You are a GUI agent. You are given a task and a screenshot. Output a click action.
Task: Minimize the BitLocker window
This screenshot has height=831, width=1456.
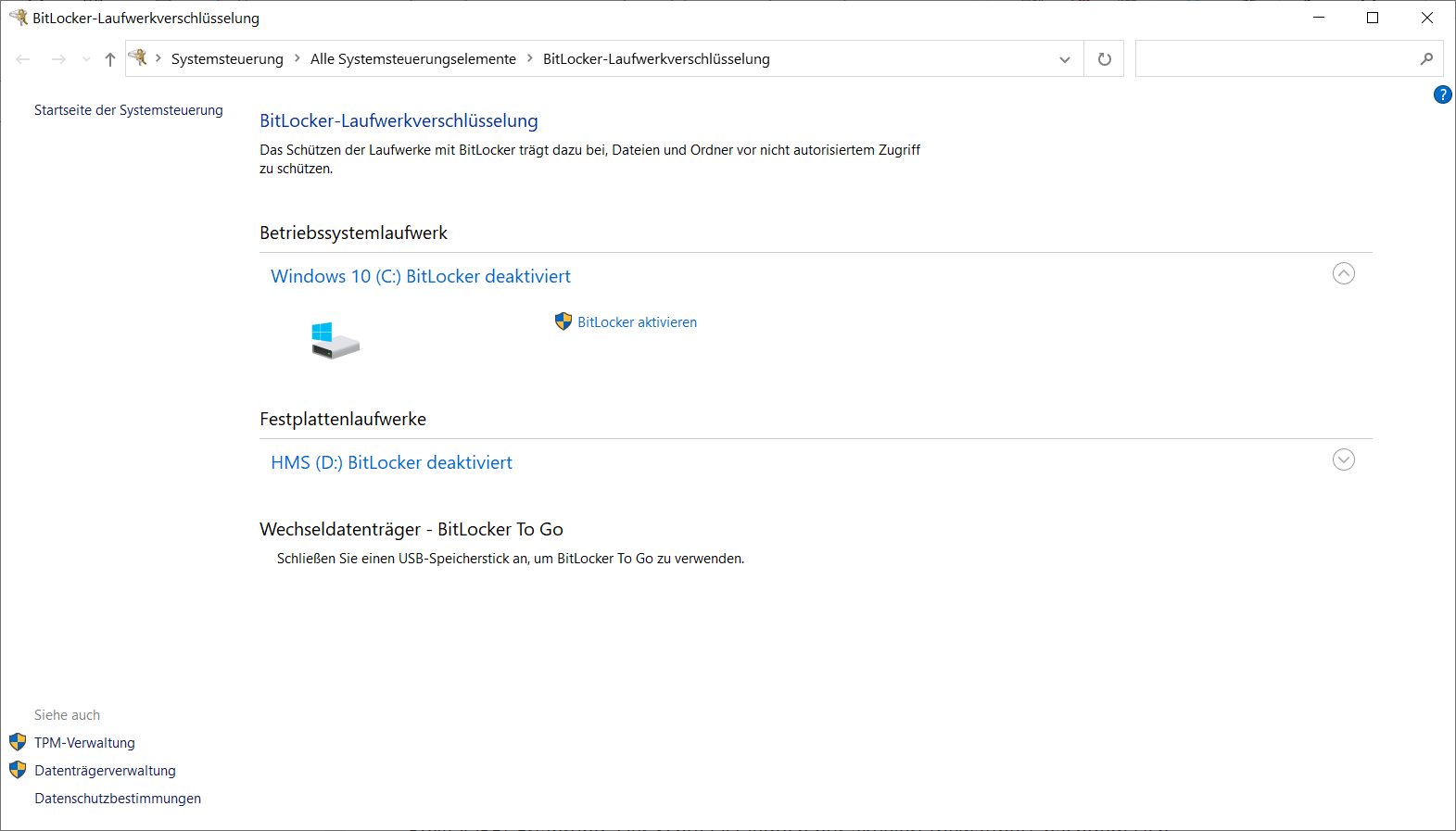(x=1319, y=18)
